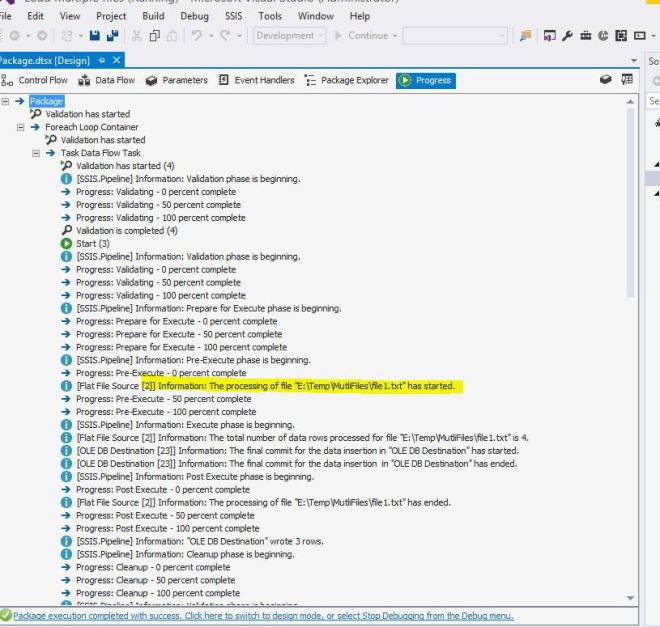Click the package execution completed link
Viewport: 660px width, 627px height.
coord(262,615)
